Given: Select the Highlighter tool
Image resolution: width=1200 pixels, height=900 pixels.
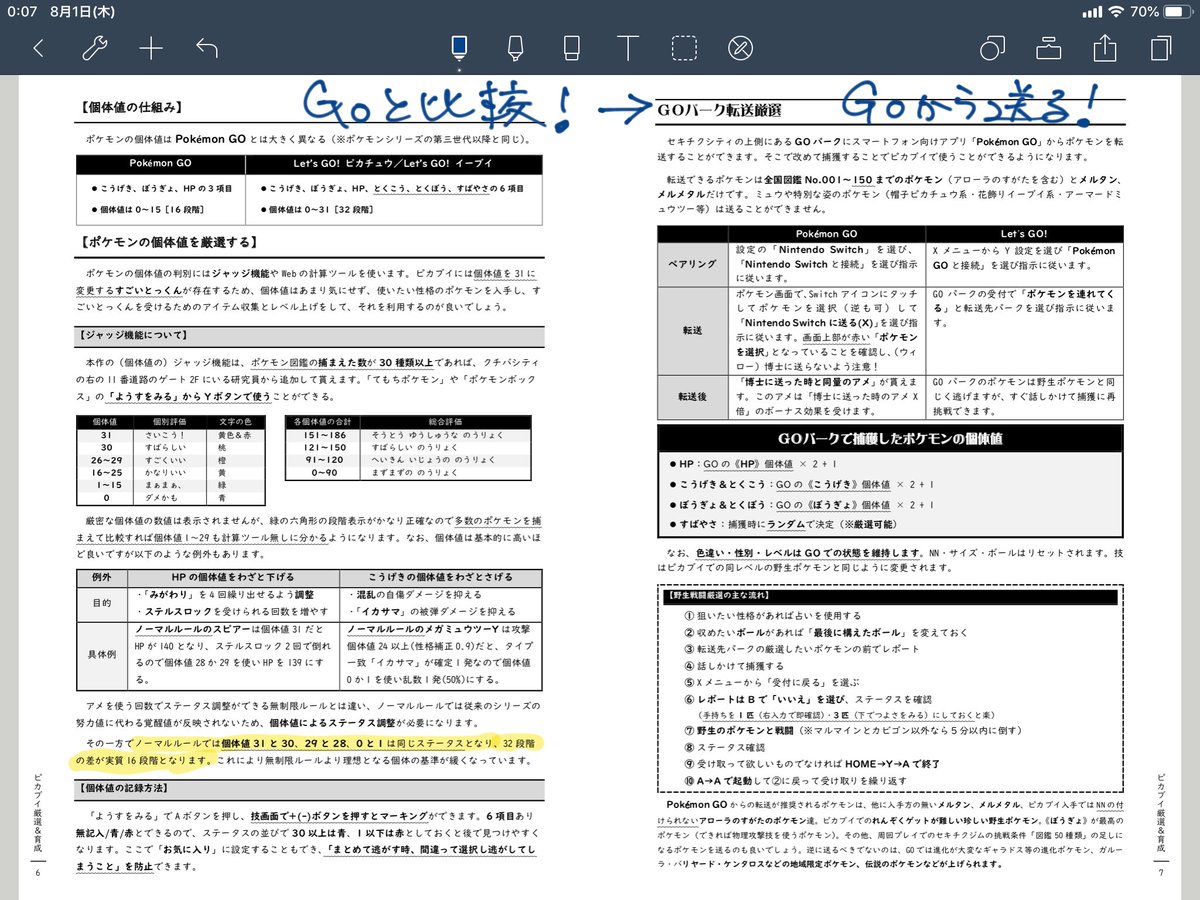Looking at the screenshot, I should point(515,47).
